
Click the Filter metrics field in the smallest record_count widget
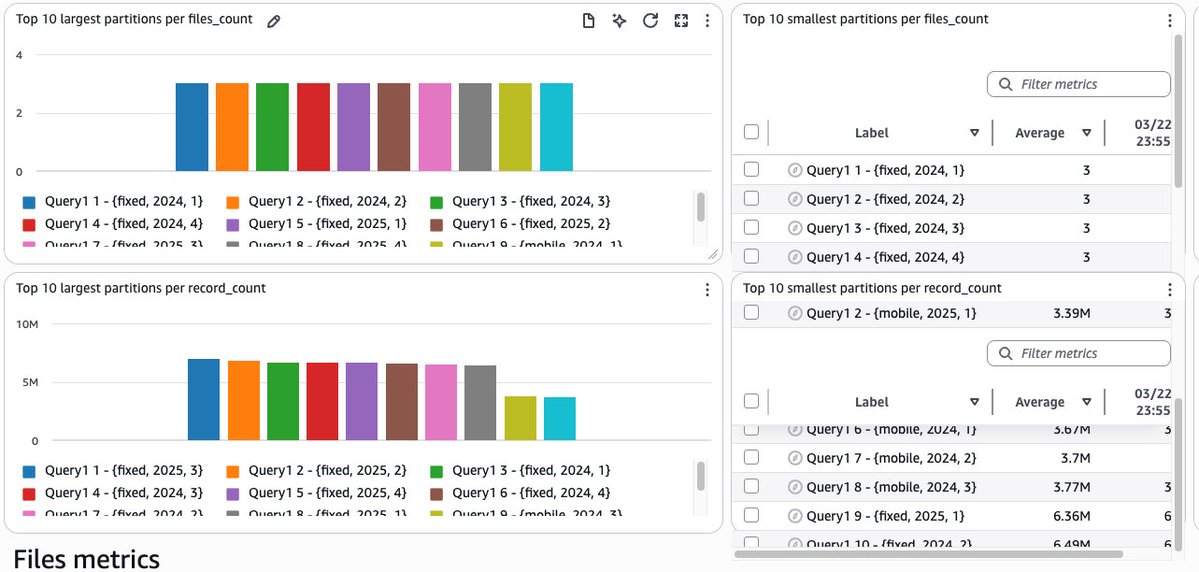1078,353
